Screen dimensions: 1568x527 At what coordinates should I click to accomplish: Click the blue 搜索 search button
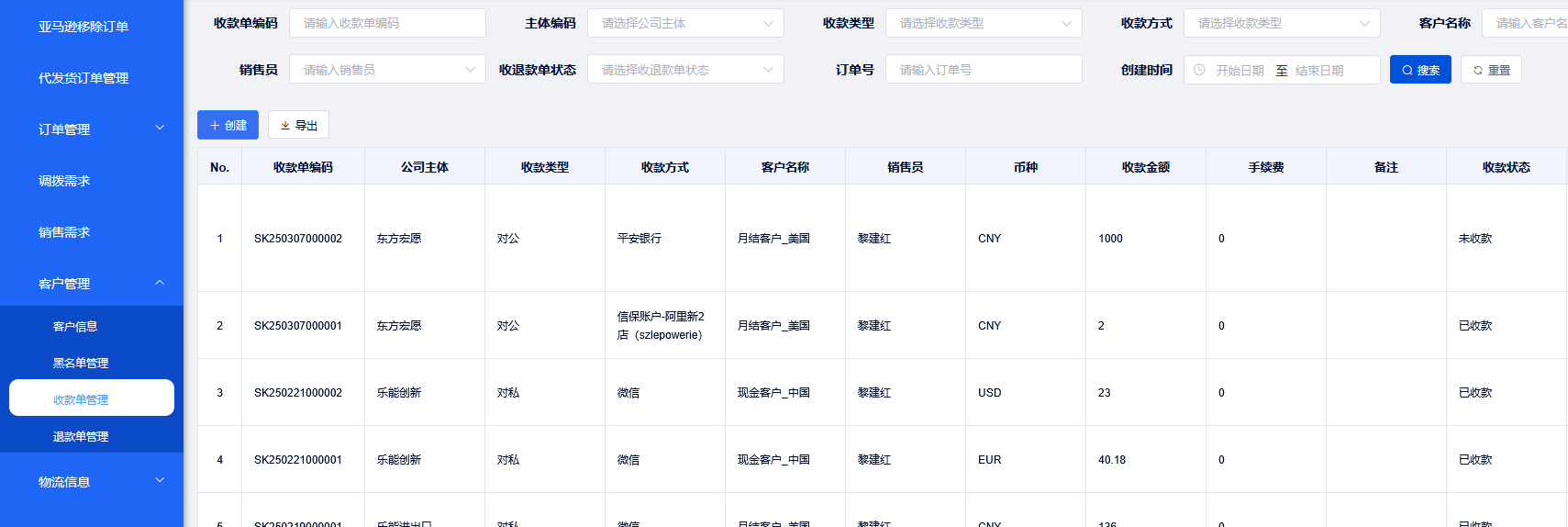[1419, 70]
